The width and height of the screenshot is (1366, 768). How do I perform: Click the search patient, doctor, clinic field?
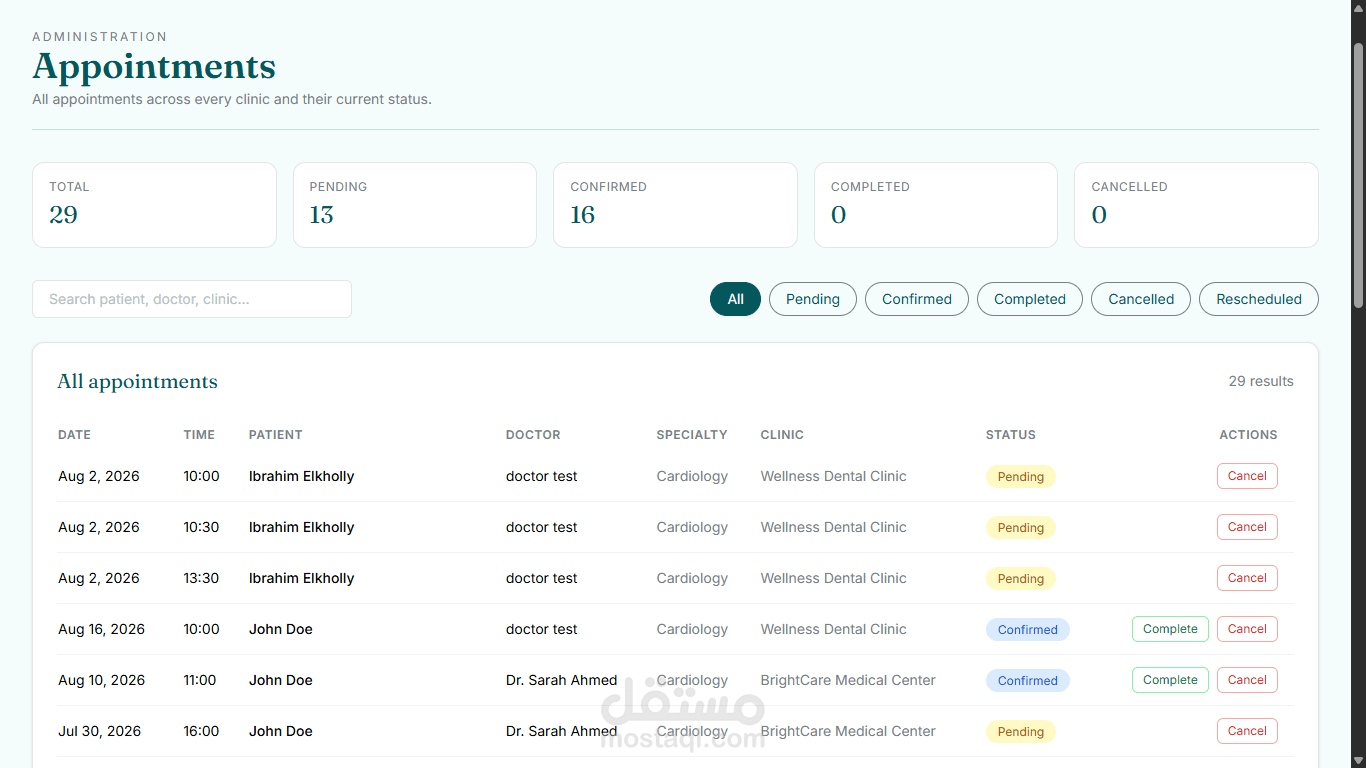(192, 299)
